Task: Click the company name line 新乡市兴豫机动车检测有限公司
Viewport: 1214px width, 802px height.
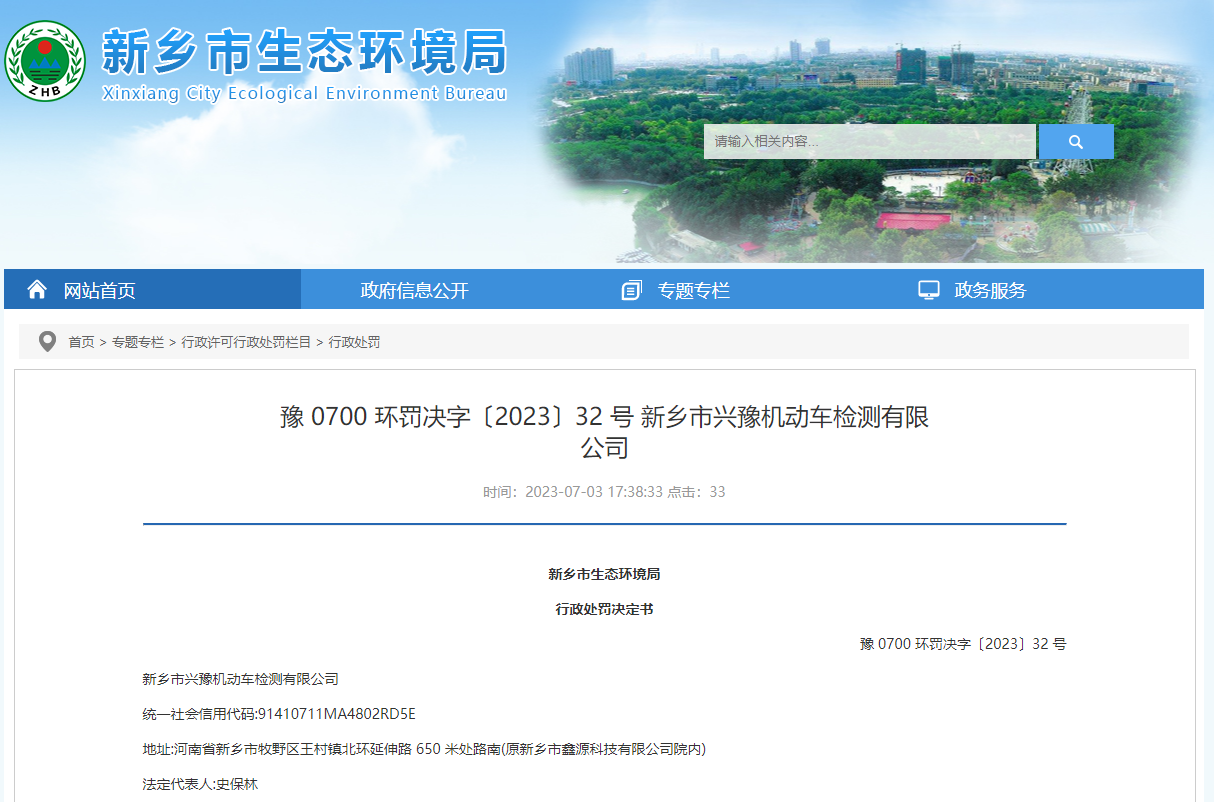Action: 241,679
